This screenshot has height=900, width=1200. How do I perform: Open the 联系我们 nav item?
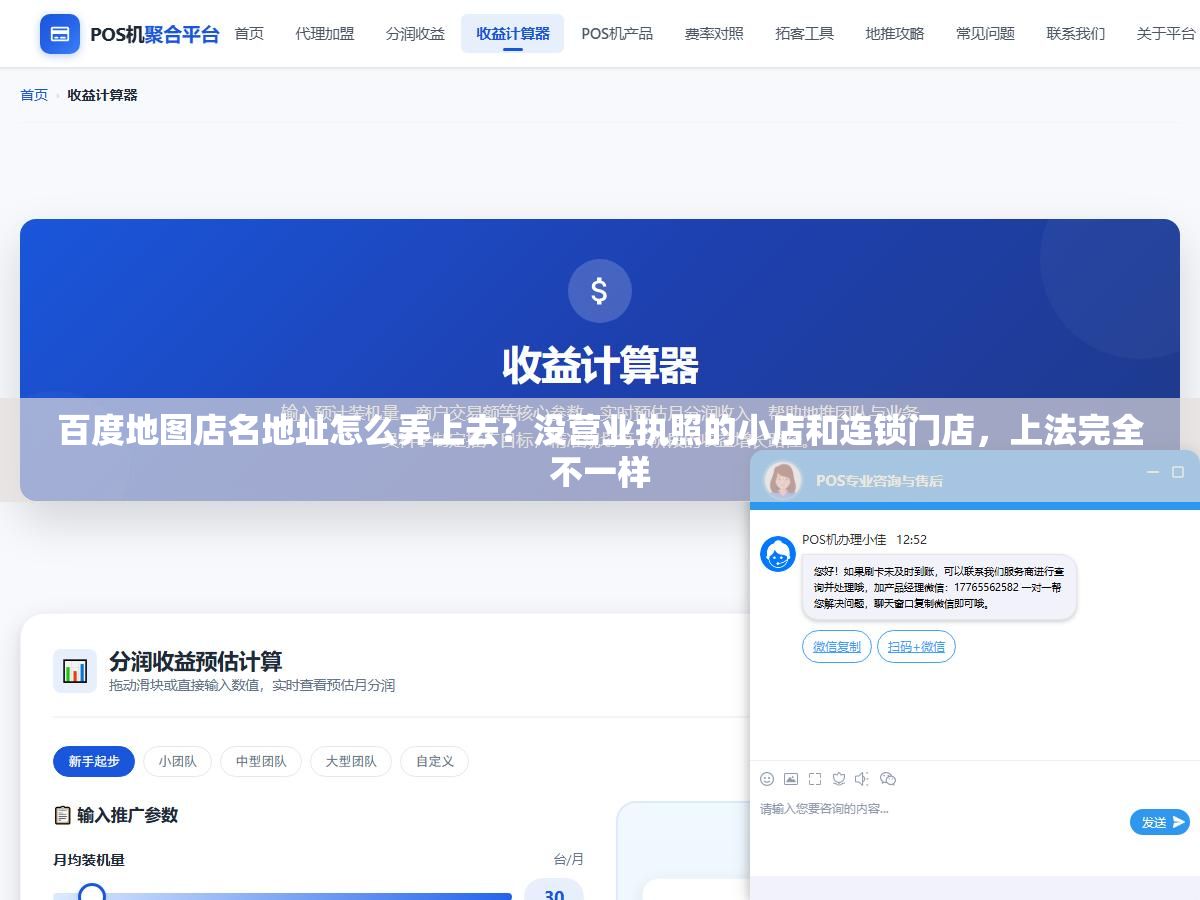(x=1076, y=34)
